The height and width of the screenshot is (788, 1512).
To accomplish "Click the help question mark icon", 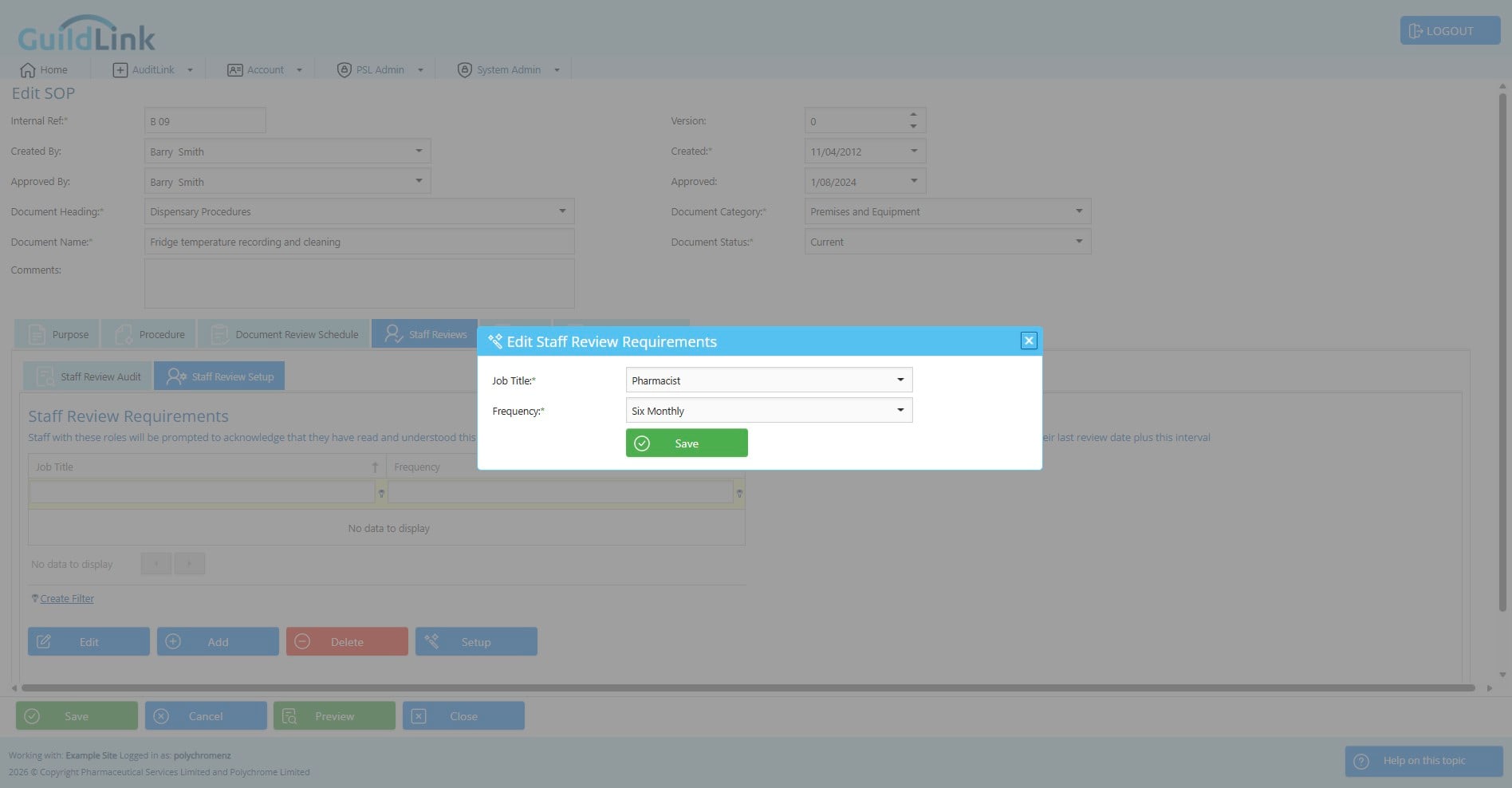I will [1361, 761].
